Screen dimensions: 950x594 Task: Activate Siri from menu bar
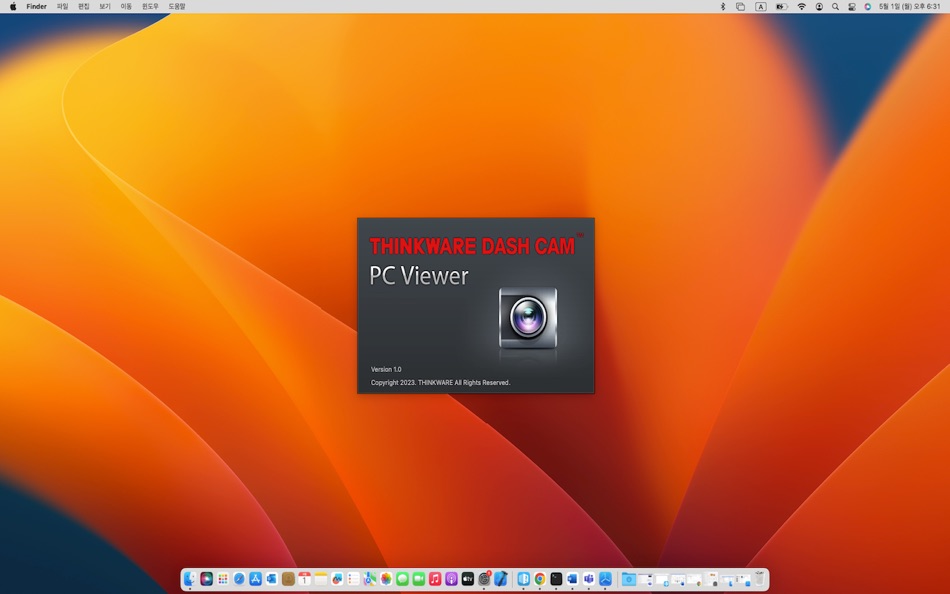coord(868,6)
